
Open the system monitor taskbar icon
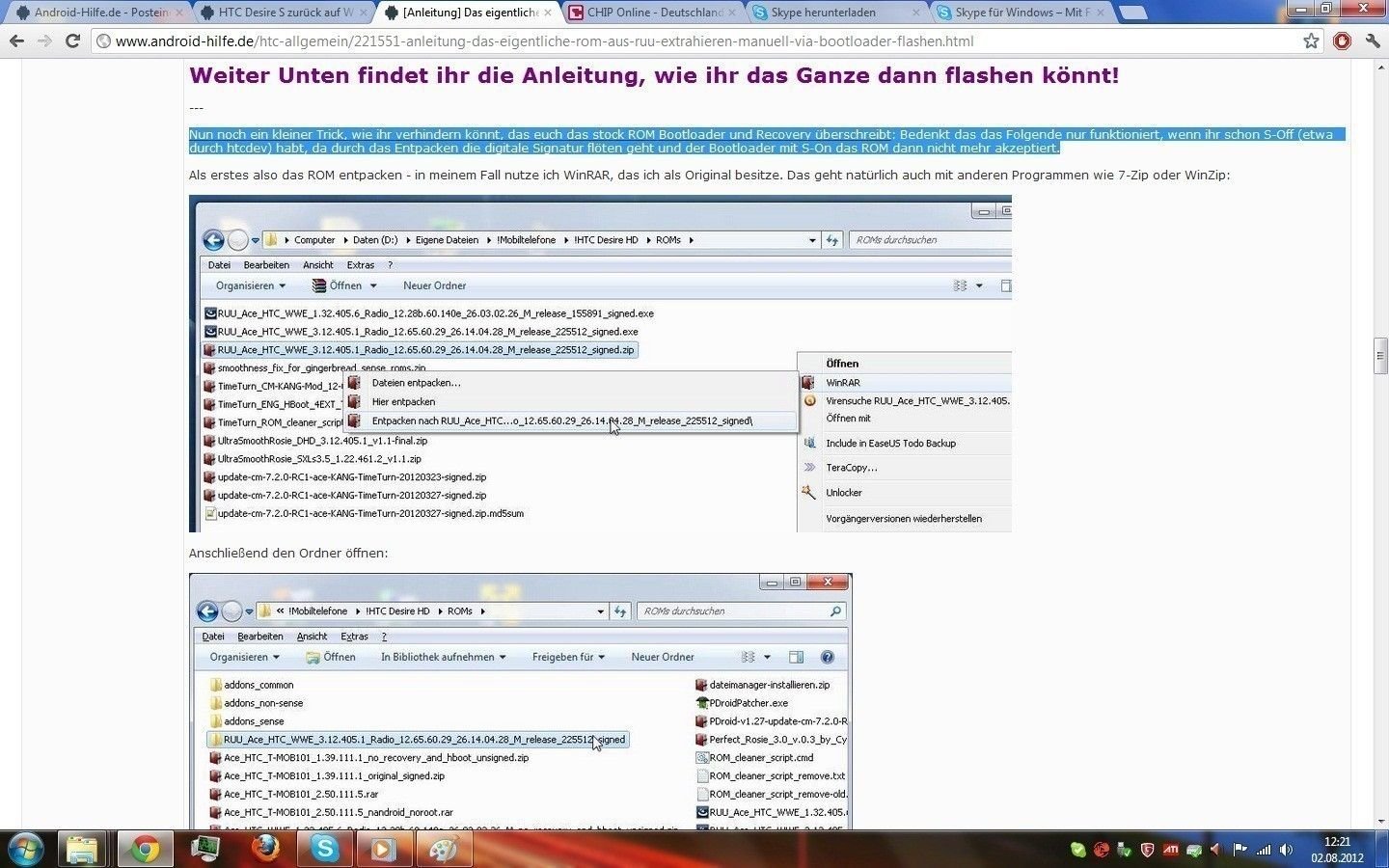tap(204, 849)
